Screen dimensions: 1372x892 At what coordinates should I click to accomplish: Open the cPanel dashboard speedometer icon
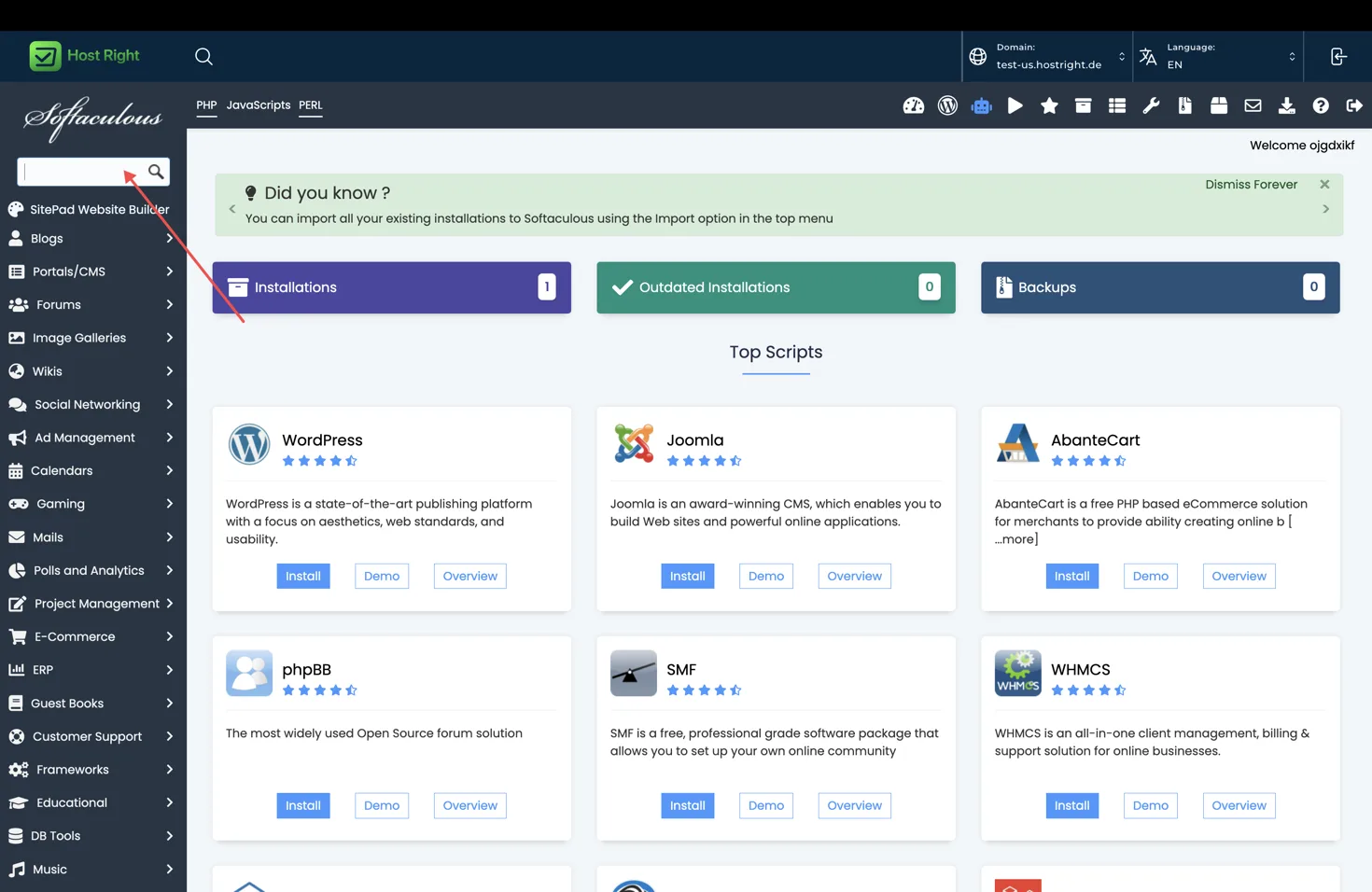click(913, 105)
